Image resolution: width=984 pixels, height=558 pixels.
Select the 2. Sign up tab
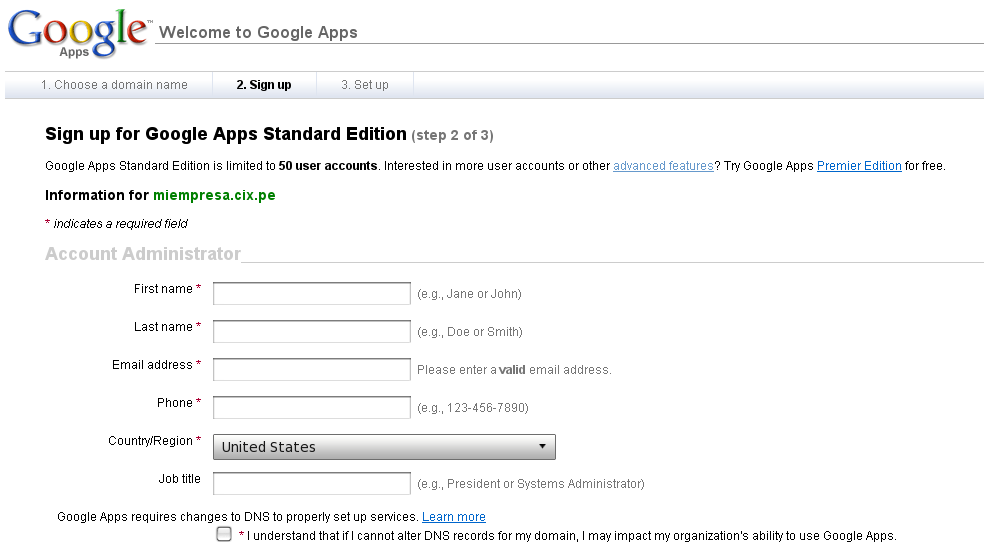(264, 85)
